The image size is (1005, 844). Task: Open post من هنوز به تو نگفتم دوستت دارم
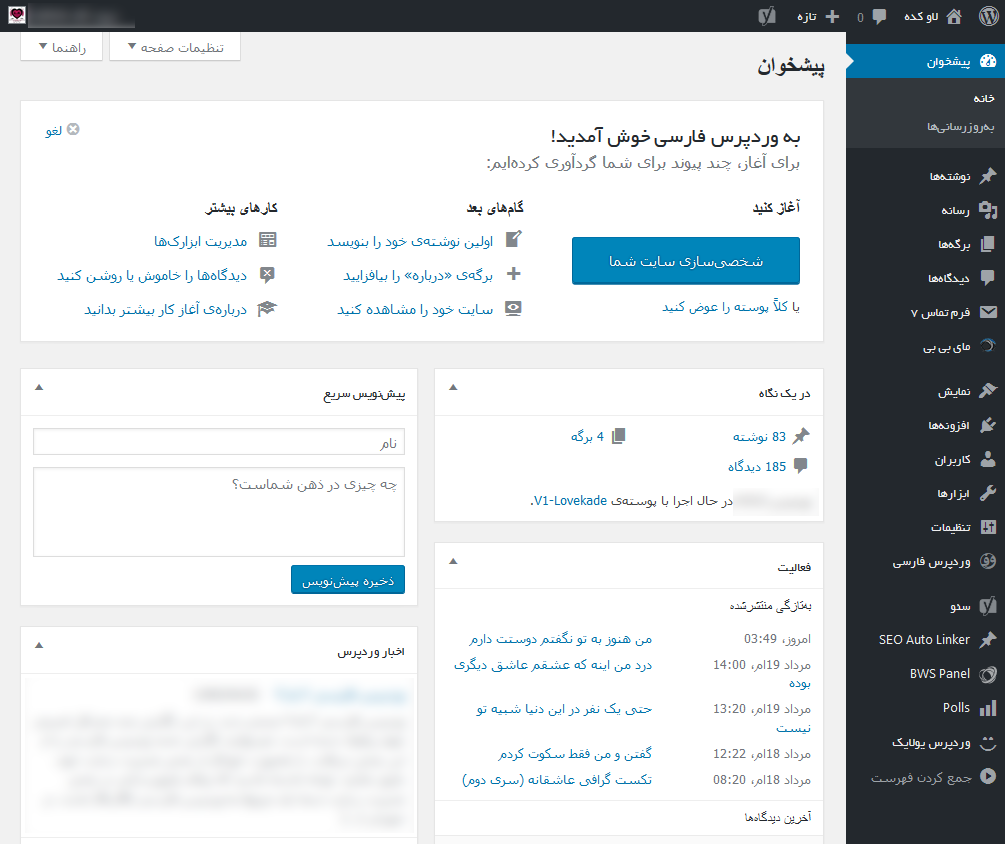[x=560, y=639]
